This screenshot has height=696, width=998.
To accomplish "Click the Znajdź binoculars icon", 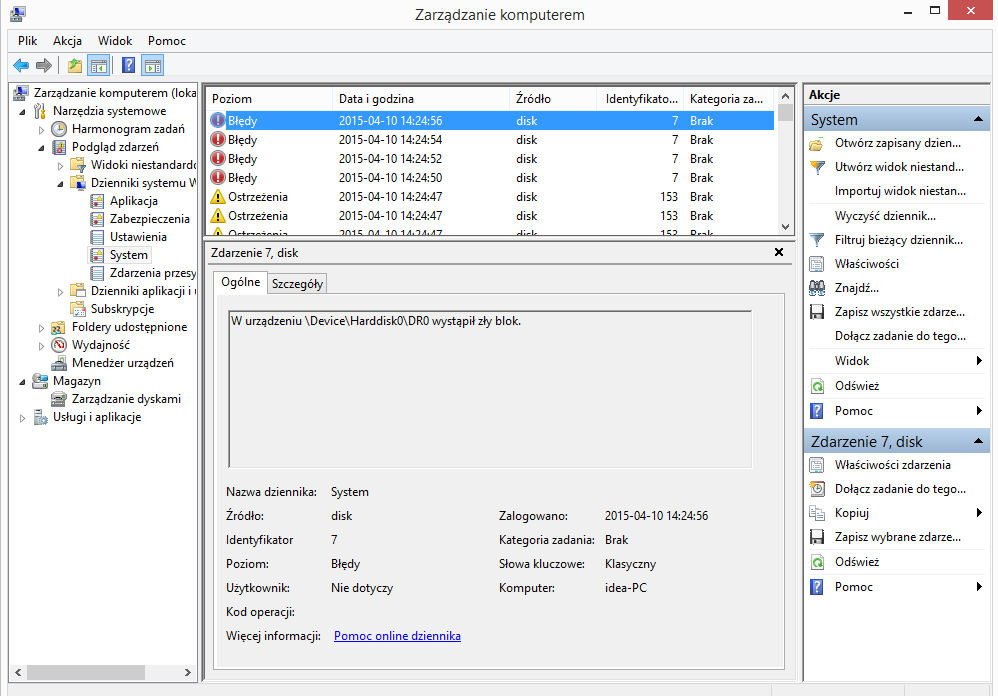I will point(817,288).
